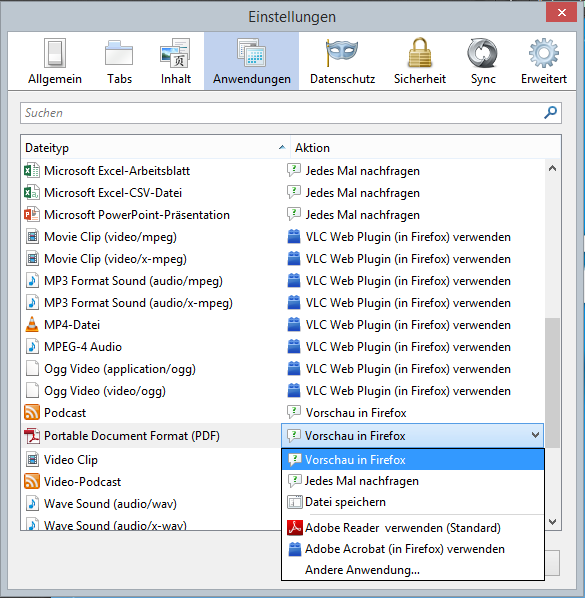
Task: Open the Datenschutz mask icon panel
Action: 342,61
